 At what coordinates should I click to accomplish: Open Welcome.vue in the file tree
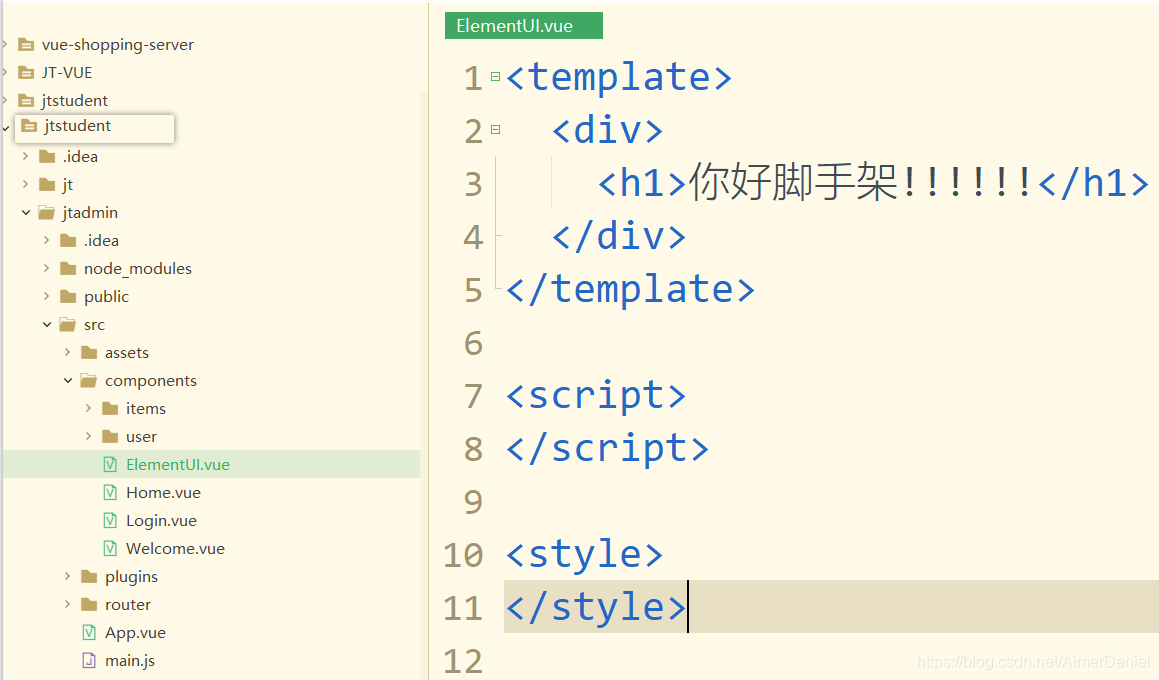click(175, 549)
